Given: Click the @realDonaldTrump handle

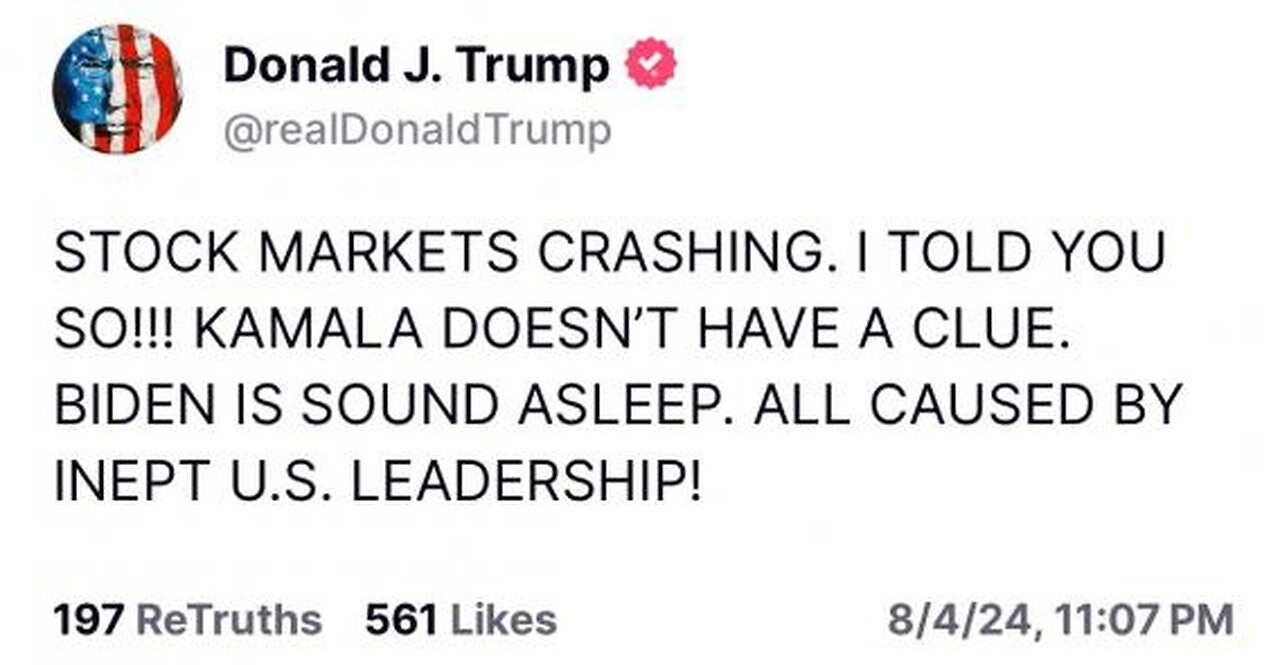Looking at the screenshot, I should pyautogui.click(x=417, y=130).
